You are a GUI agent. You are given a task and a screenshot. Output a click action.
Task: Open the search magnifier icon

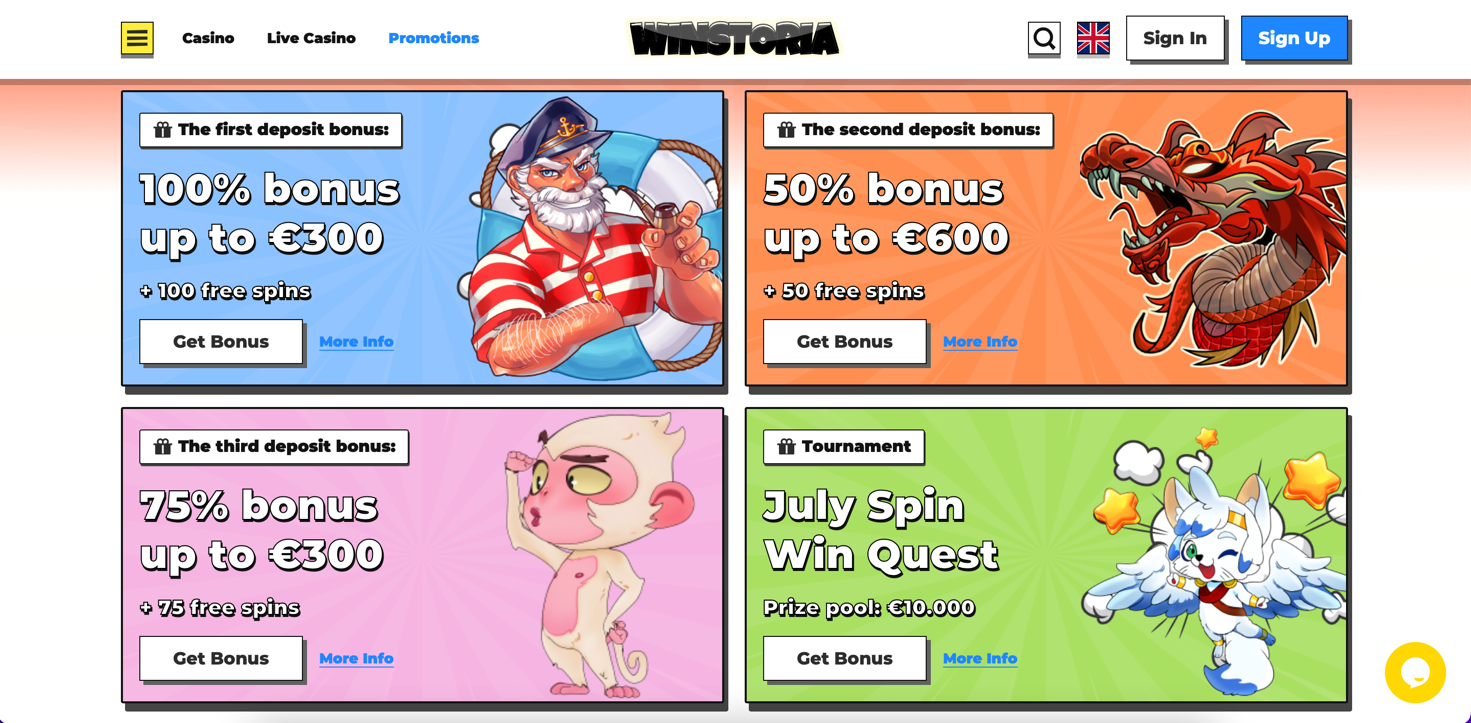(x=1044, y=39)
